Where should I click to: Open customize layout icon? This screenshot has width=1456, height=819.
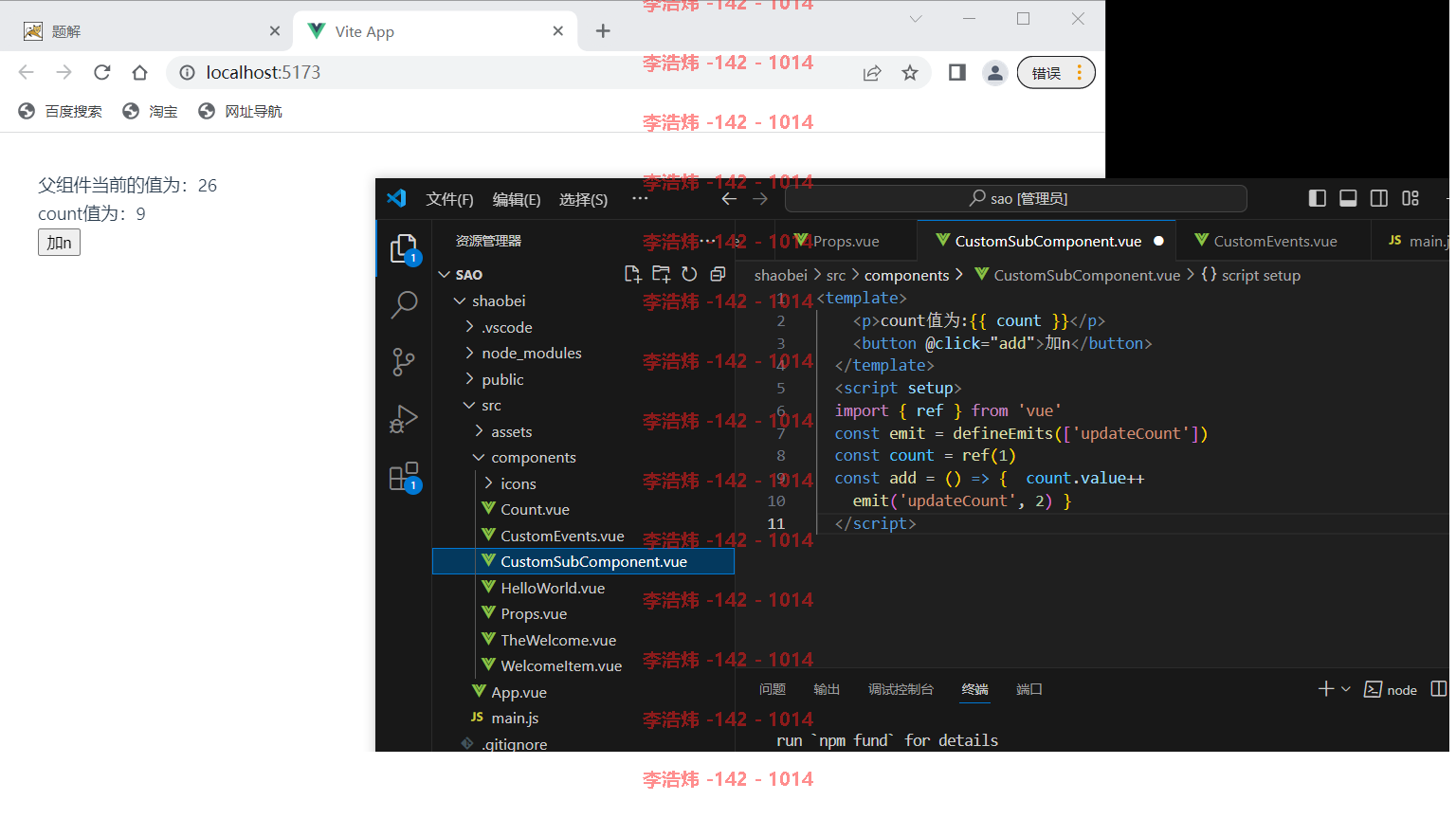(1410, 198)
